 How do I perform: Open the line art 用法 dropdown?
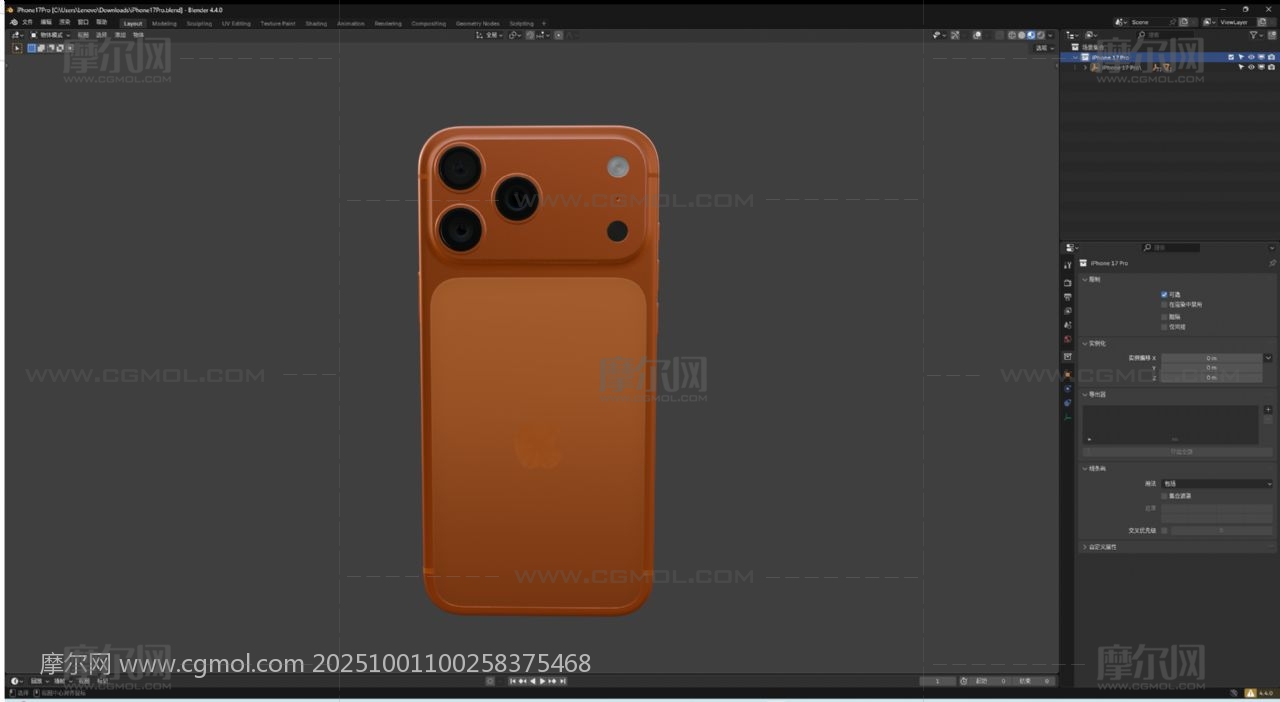coord(1216,484)
